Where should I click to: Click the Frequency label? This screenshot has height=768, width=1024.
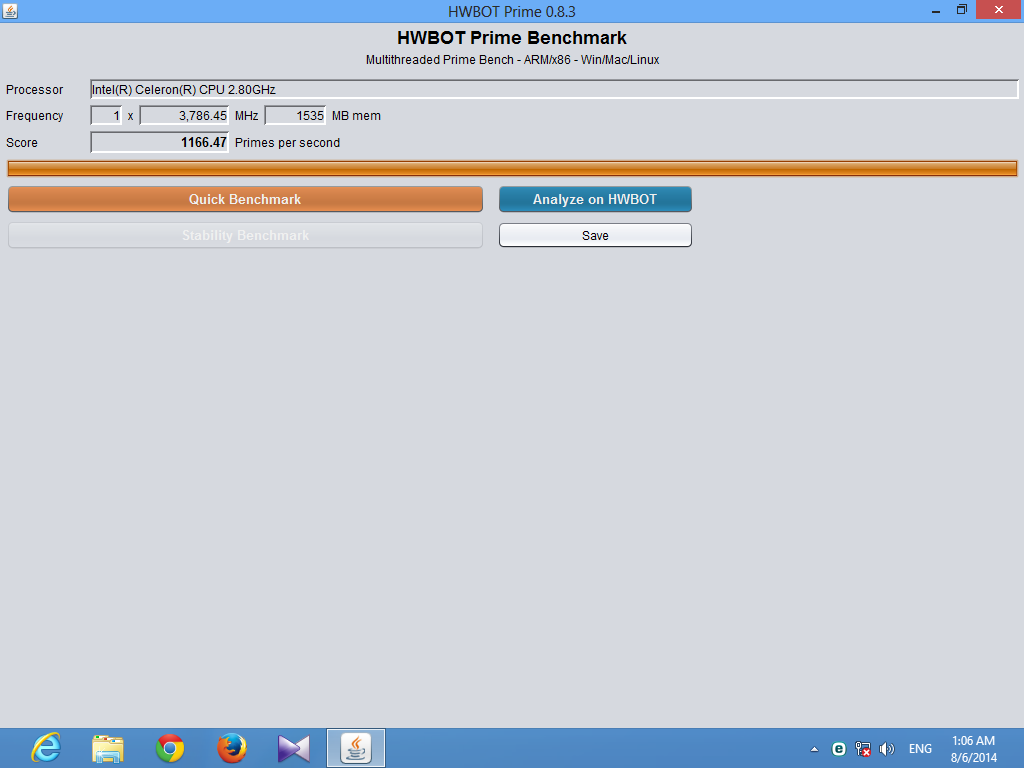point(35,116)
